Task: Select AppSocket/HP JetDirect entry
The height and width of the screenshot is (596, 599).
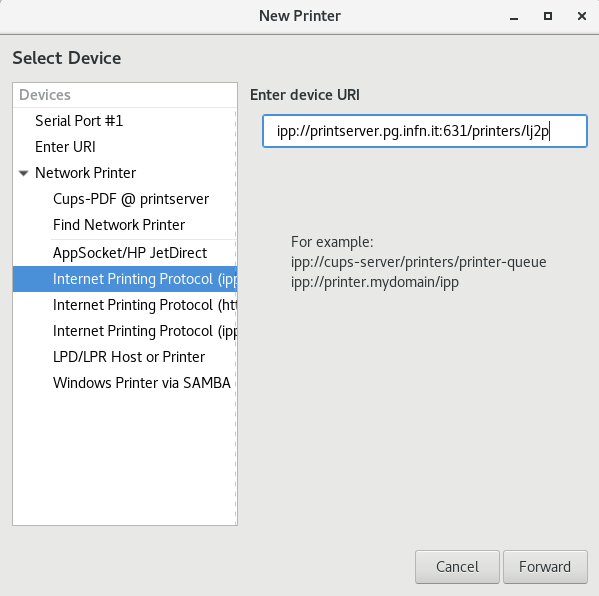Action: click(x=125, y=253)
